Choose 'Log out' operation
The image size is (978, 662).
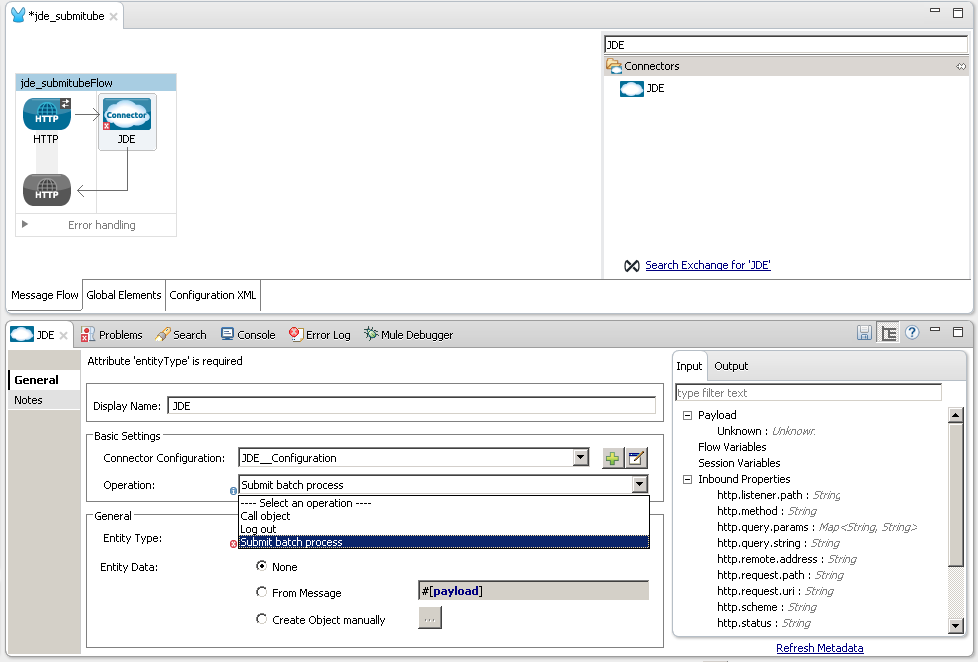pos(443,529)
